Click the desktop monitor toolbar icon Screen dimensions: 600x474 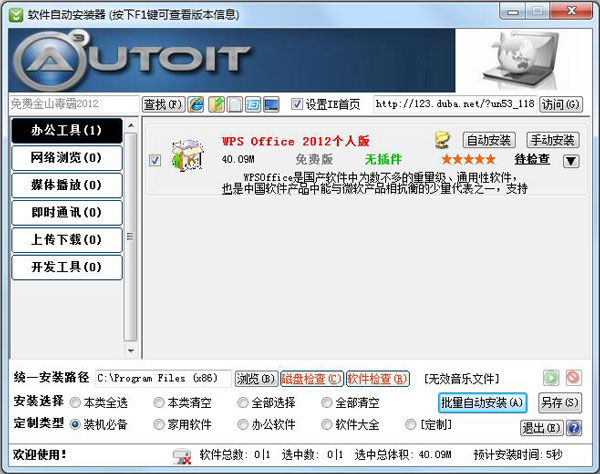[271, 104]
